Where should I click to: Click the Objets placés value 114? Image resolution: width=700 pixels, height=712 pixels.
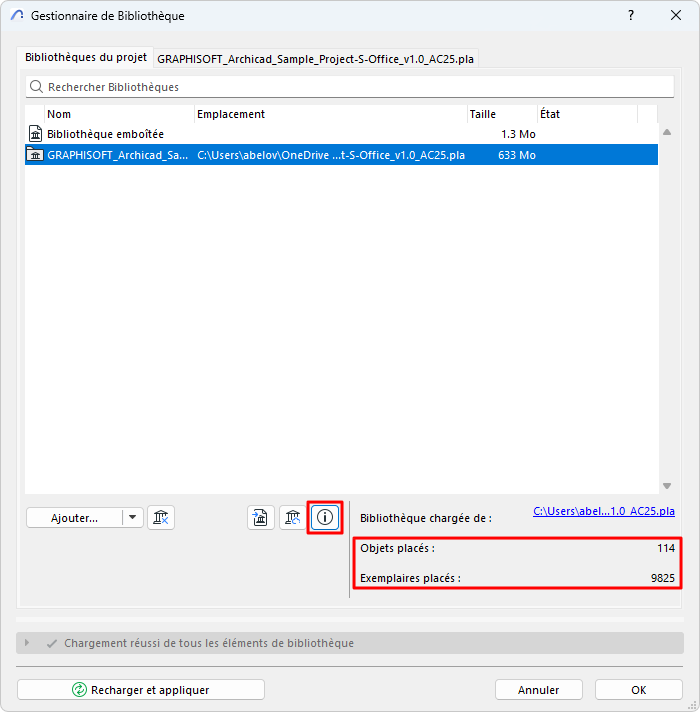click(x=665, y=548)
